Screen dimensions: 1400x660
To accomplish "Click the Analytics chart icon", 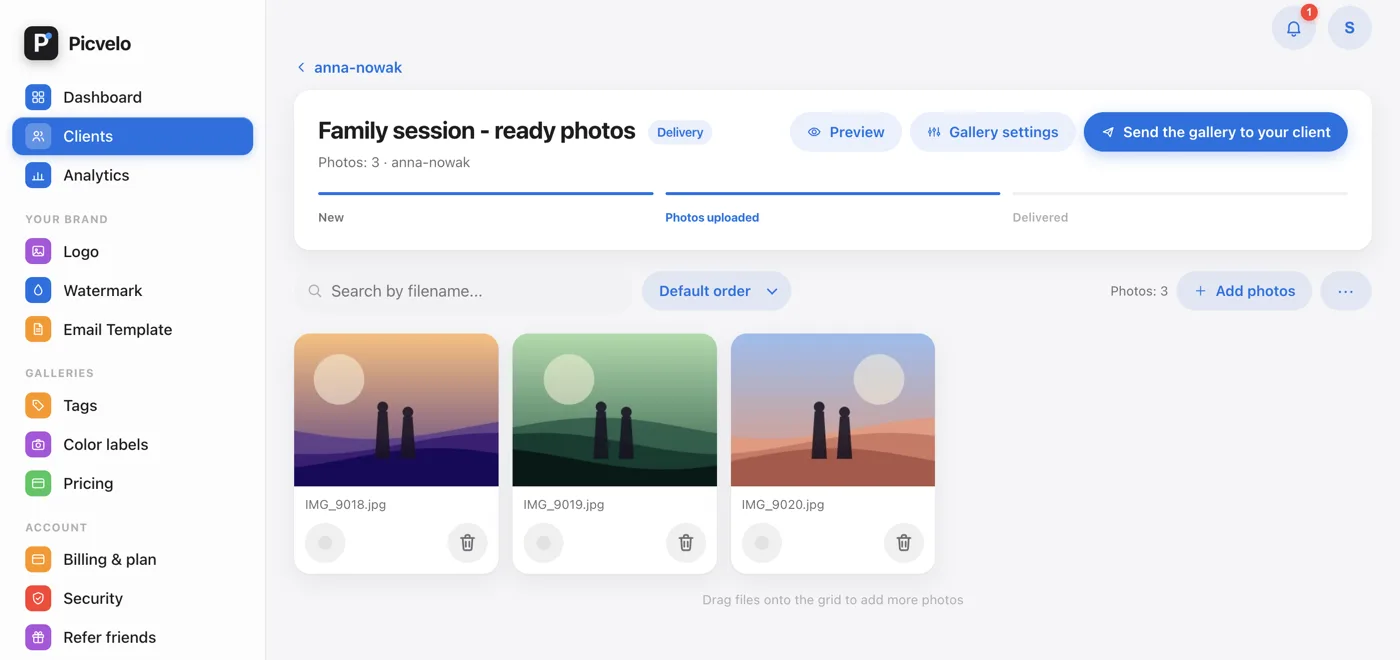I will (x=38, y=175).
